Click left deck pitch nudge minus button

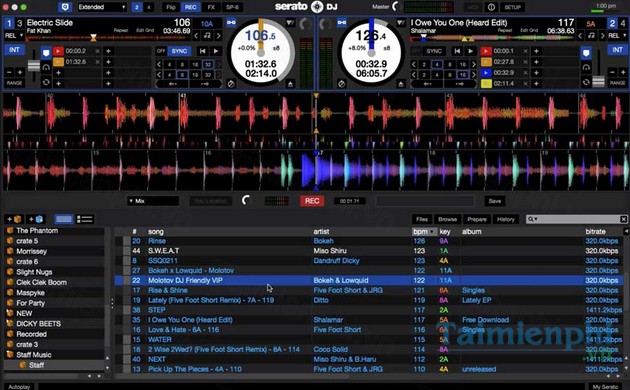click(x=9, y=72)
